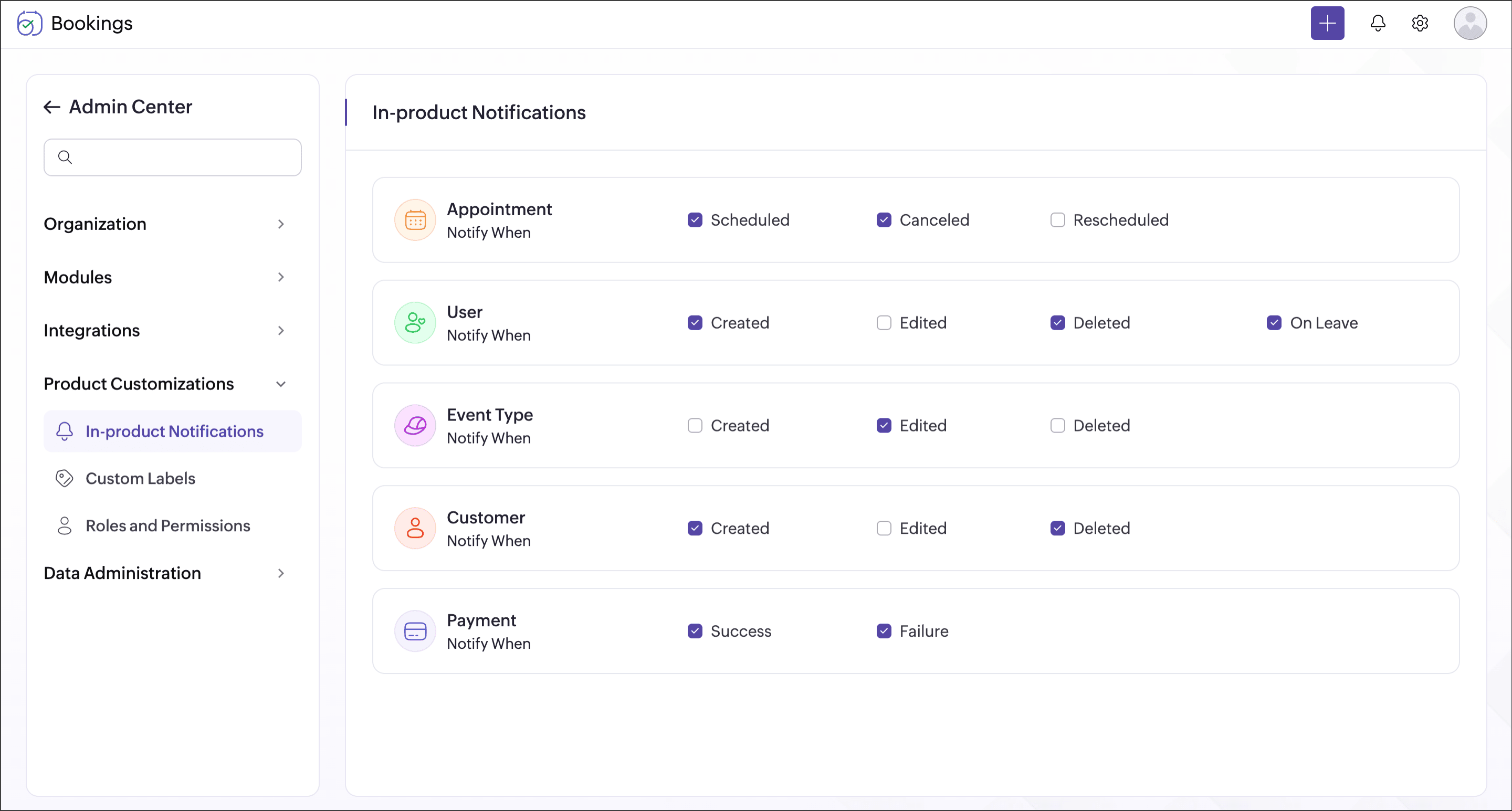Screen dimensions: 1512x811
Task: Check the Event Type Created checkbox
Action: [x=695, y=426]
